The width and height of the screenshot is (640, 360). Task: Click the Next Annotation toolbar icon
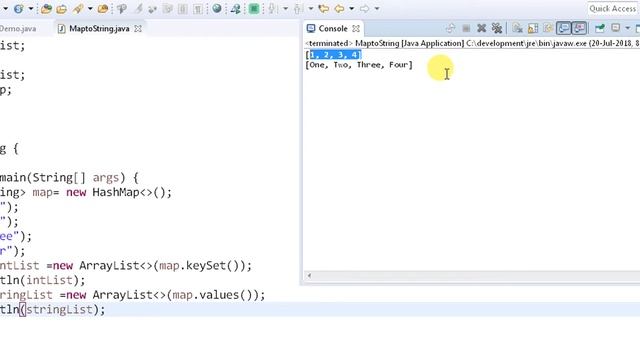pos(273,9)
